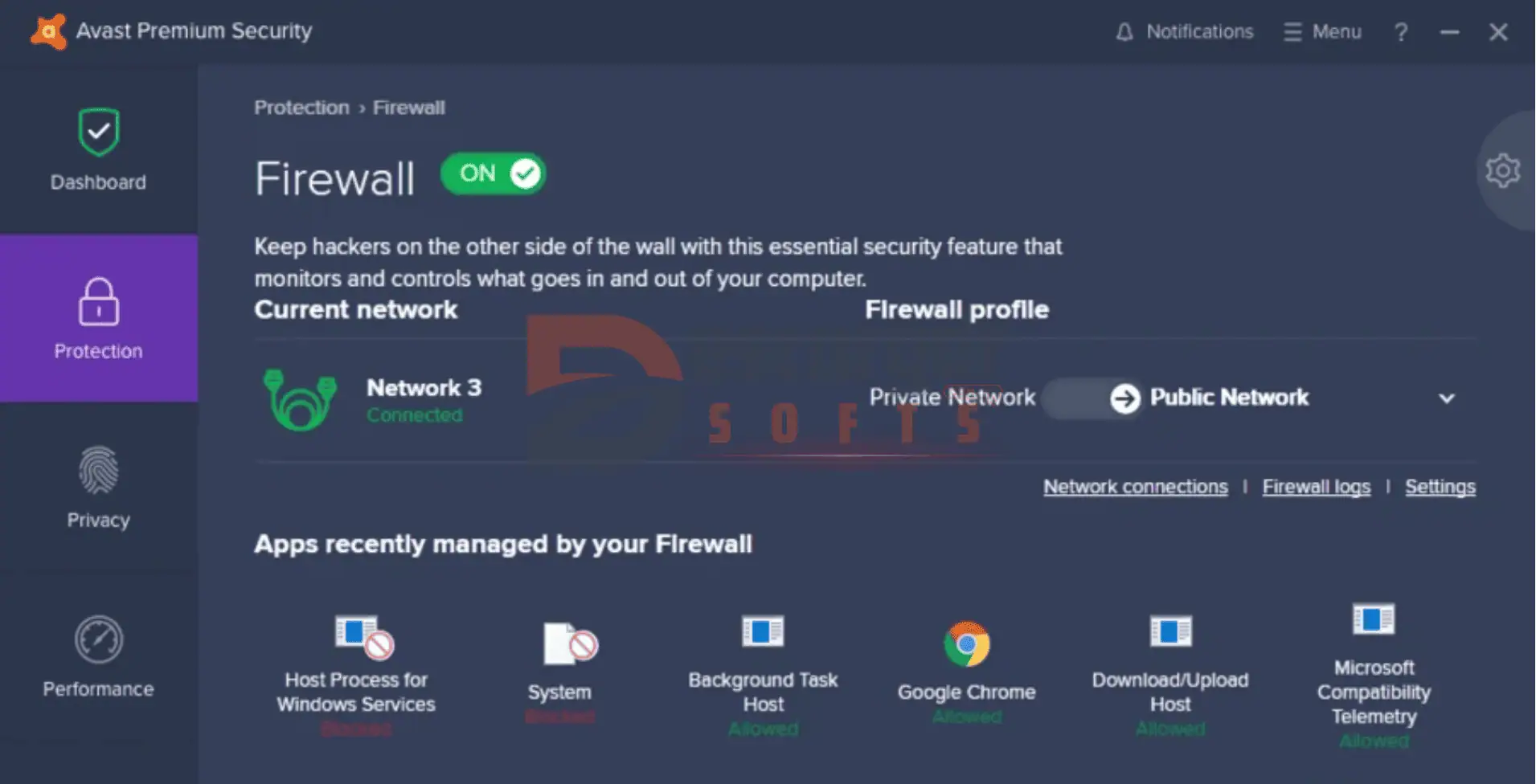Go to the Dashboard sidebar tab
Viewport: 1536px width, 784px height.
[98, 150]
